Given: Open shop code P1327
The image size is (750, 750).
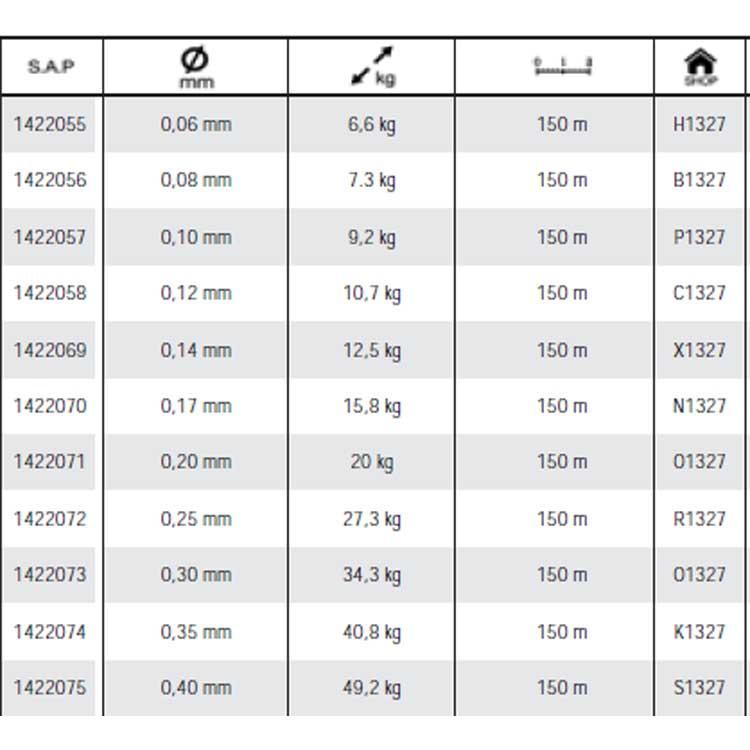Looking at the screenshot, I should 699,237.
